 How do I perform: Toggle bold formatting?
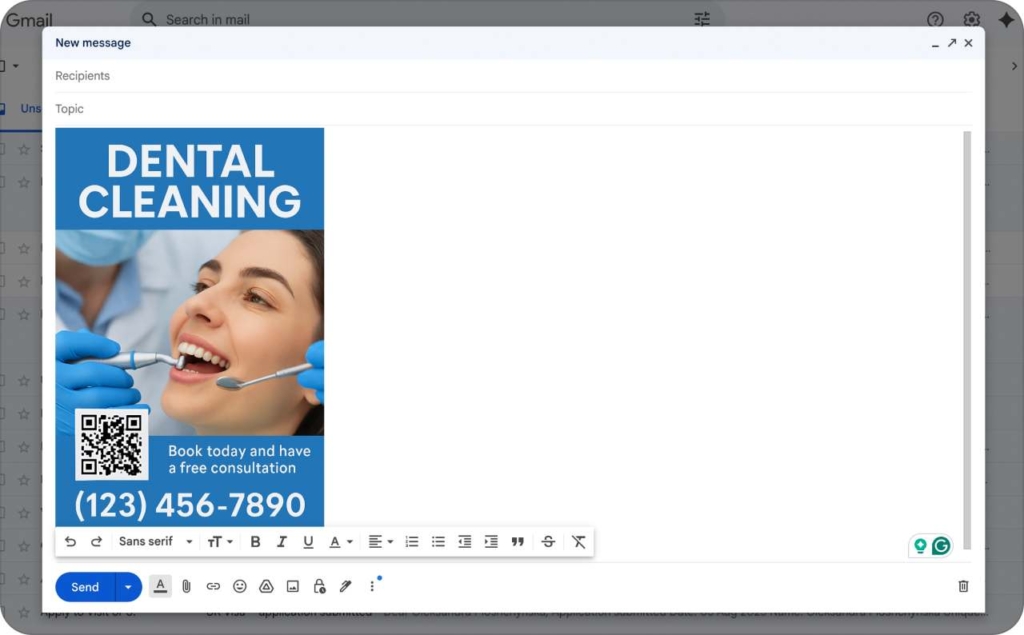pyautogui.click(x=255, y=541)
